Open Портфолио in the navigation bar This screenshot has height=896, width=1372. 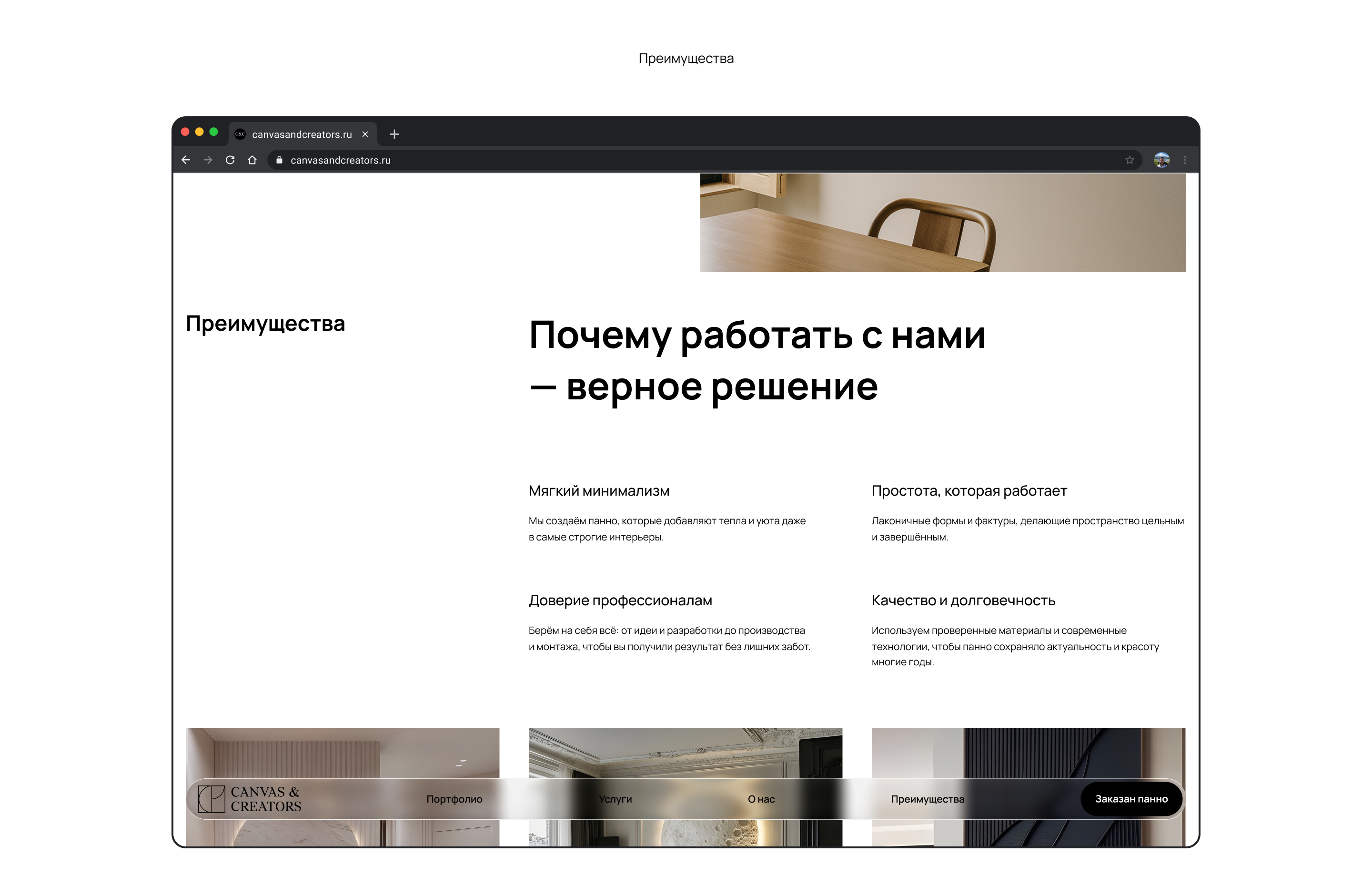click(x=454, y=799)
